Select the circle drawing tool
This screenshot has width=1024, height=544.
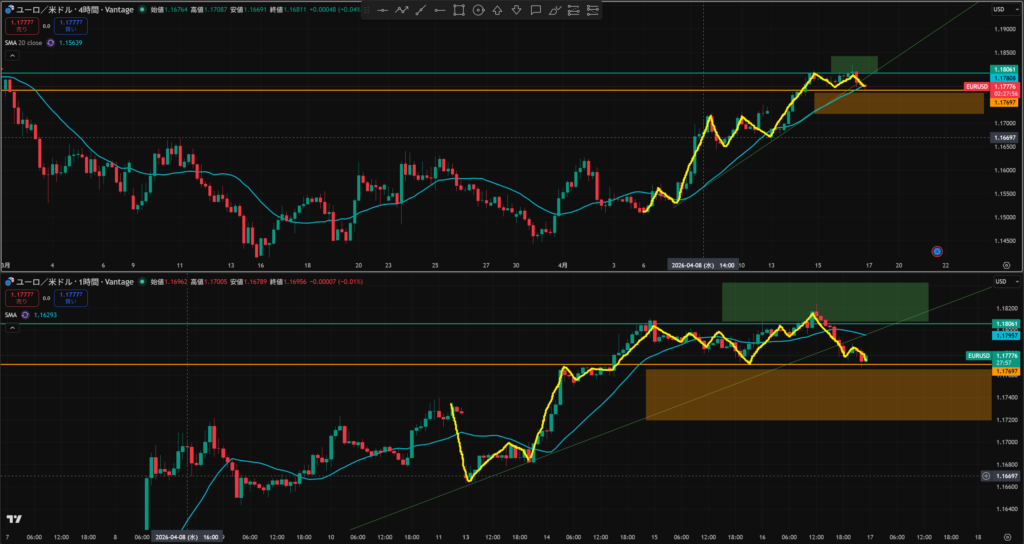click(479, 10)
